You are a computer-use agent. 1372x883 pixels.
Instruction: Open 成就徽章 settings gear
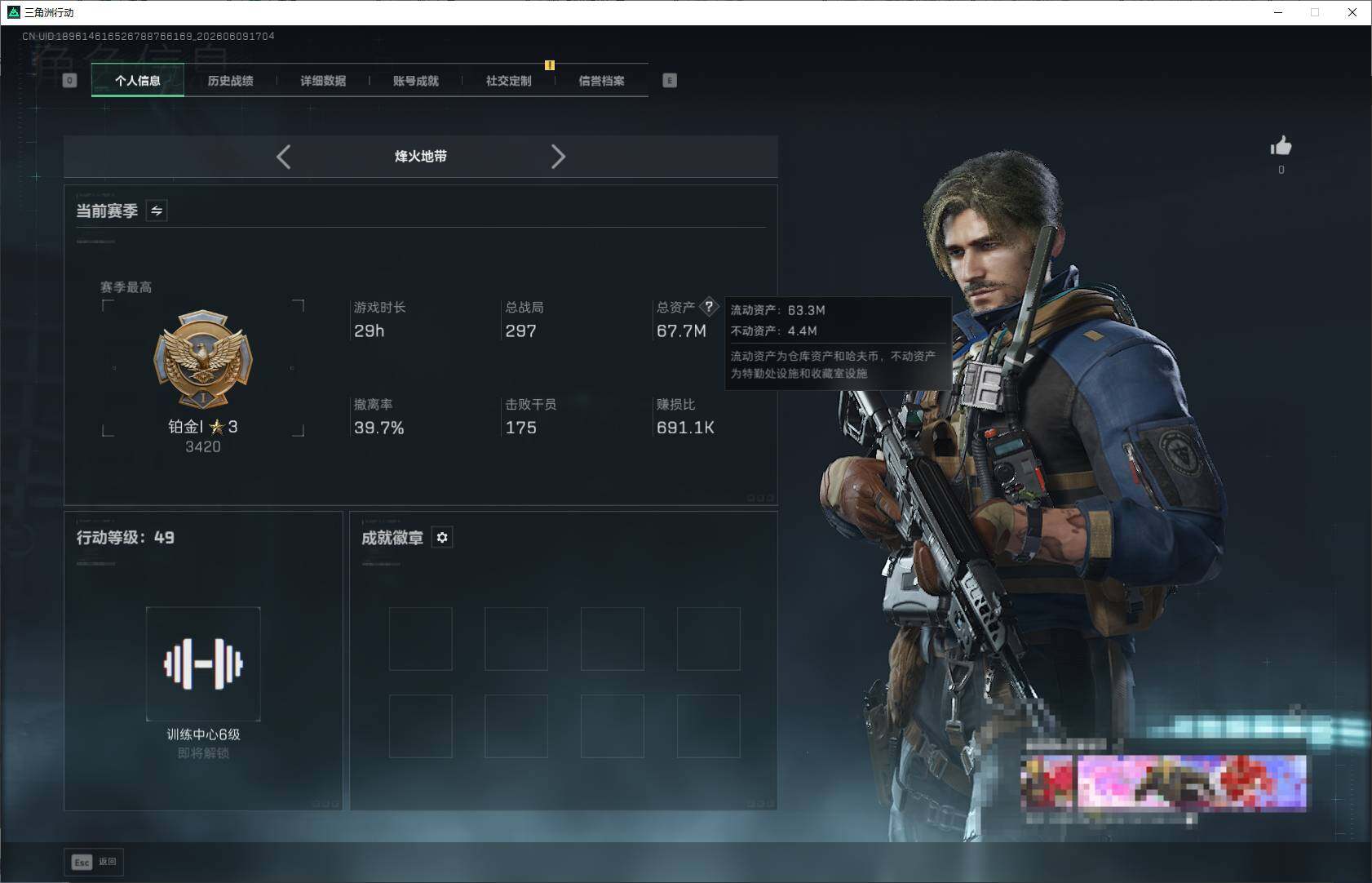pos(442,537)
